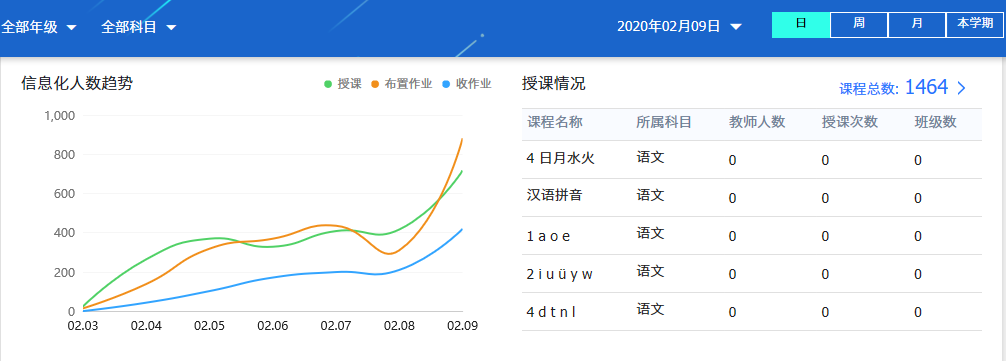This screenshot has height=361, width=1006.
Task: Click the 班级数 column header
Action: (x=935, y=122)
